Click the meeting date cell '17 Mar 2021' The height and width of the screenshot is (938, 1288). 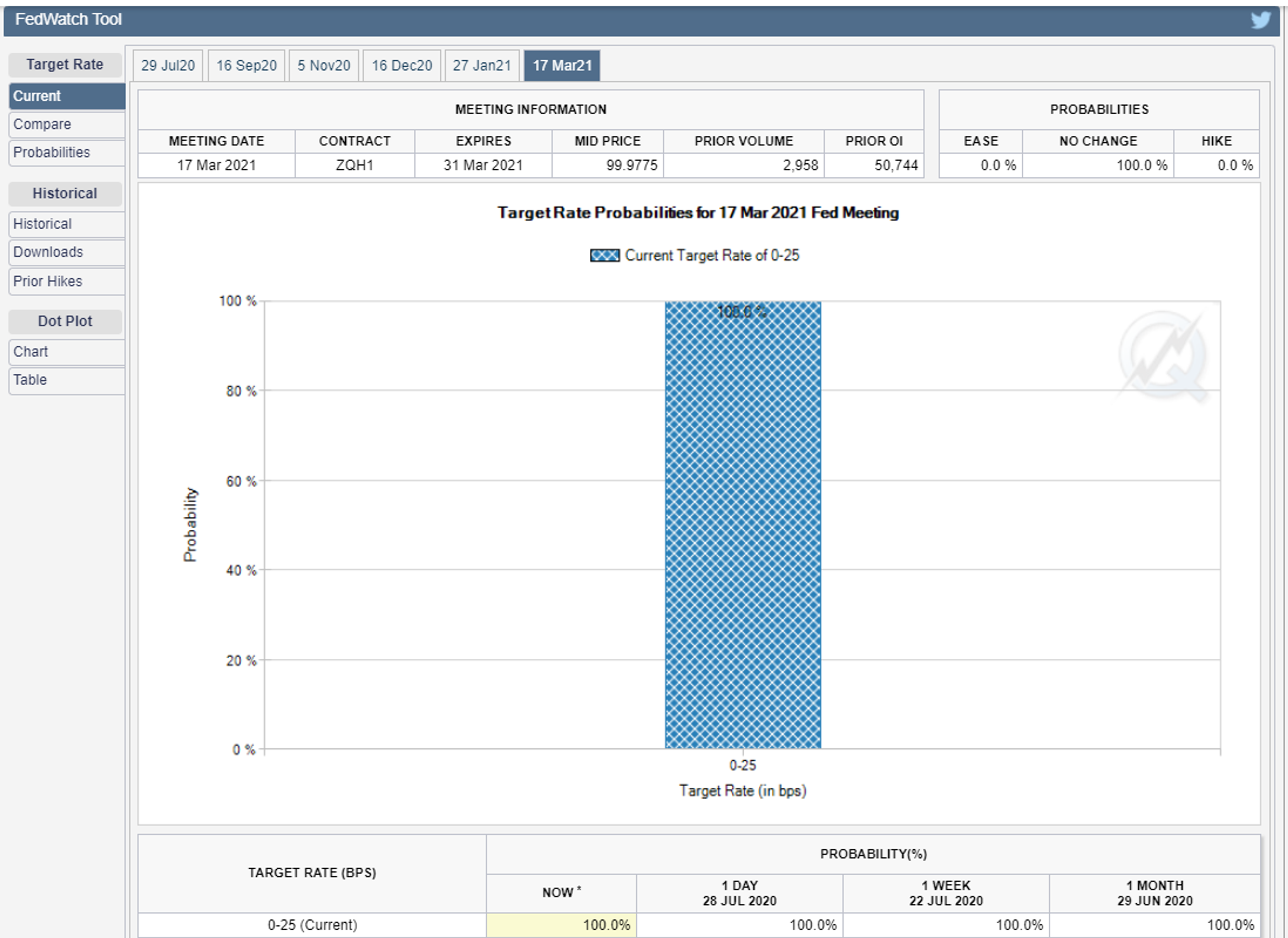216,165
